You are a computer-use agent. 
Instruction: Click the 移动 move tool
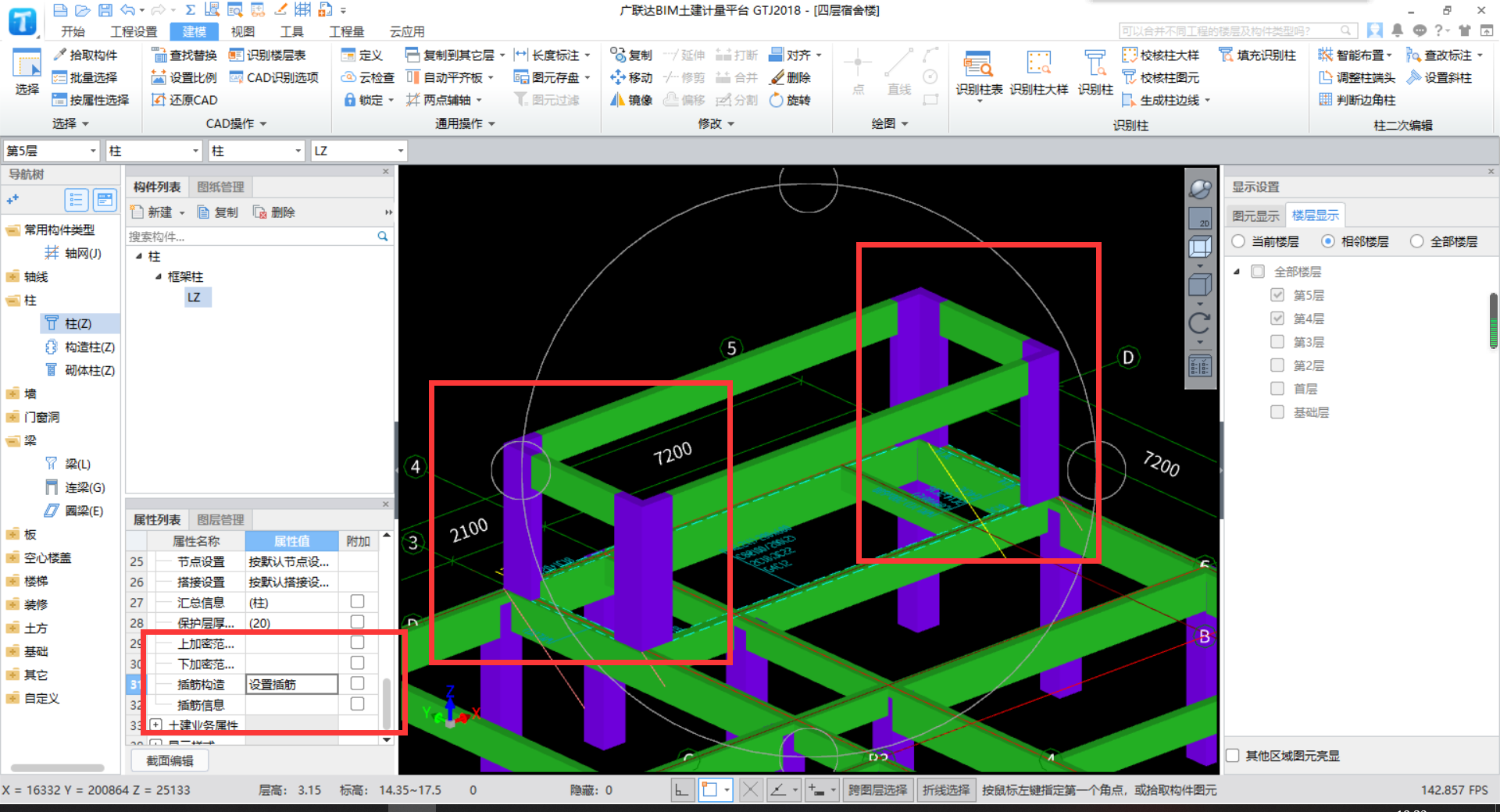[x=631, y=77]
